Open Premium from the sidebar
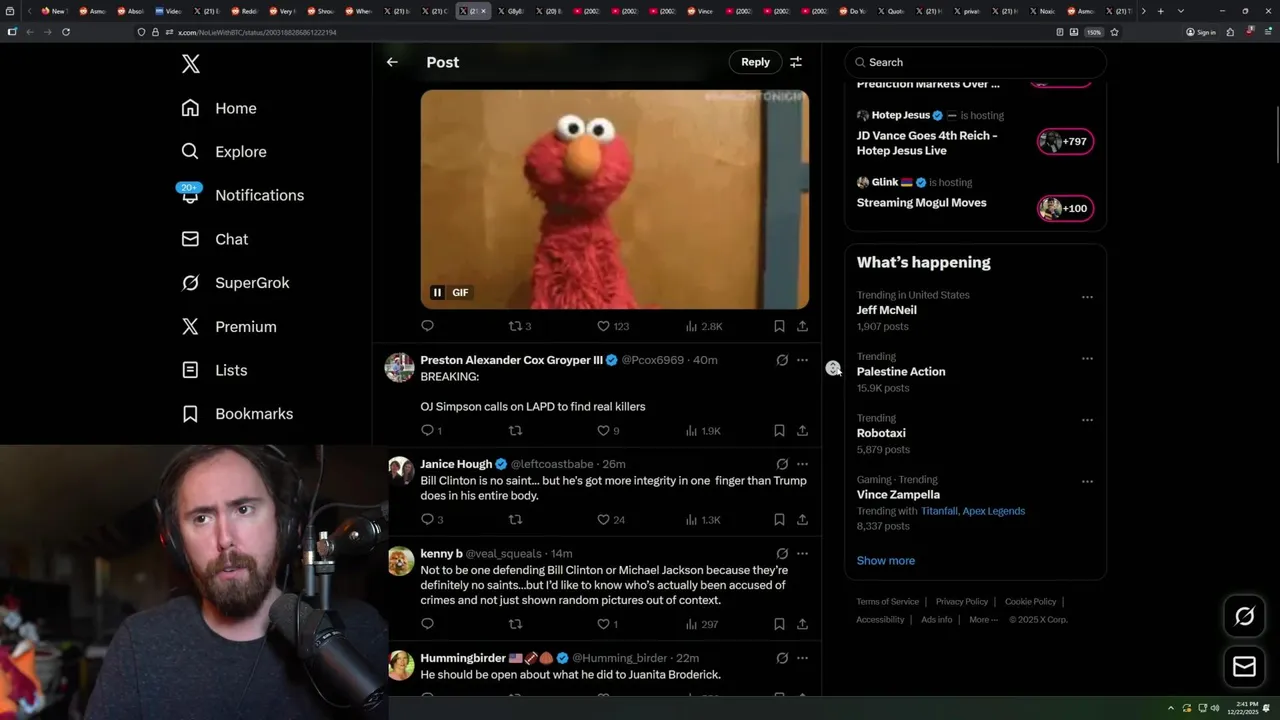1280x720 pixels. (228, 326)
